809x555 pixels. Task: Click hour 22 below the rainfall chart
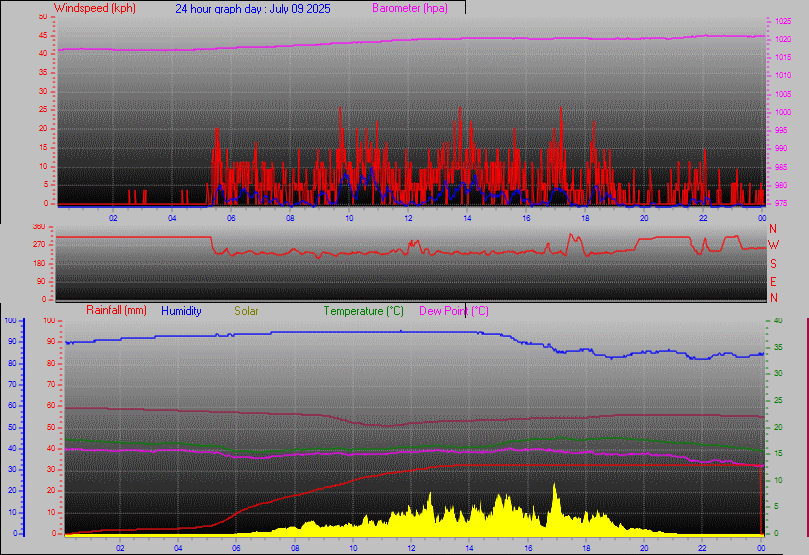(x=702, y=548)
